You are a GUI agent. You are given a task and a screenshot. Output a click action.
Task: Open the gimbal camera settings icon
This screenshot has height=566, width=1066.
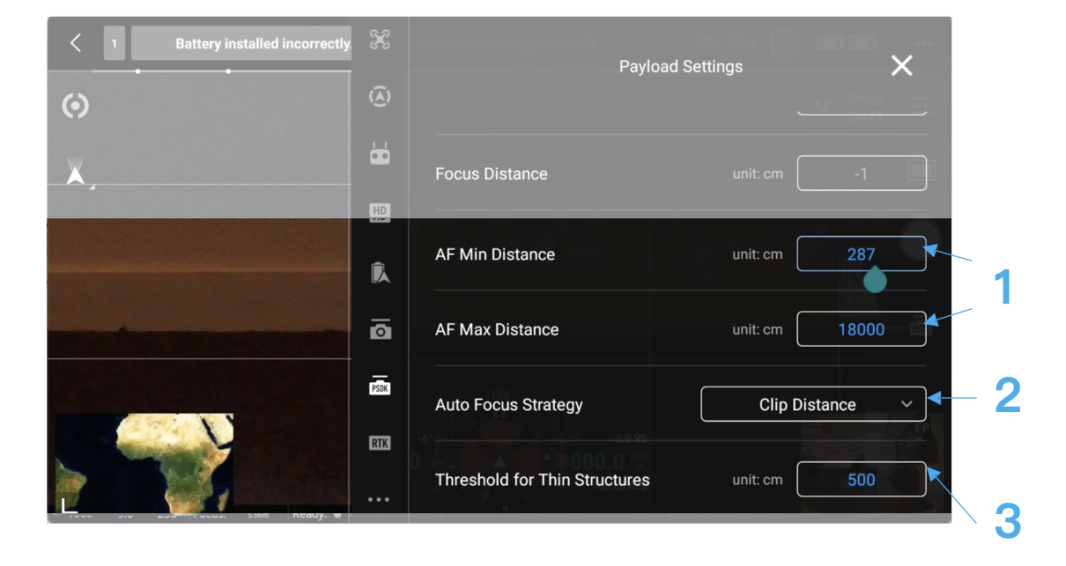coord(380,330)
